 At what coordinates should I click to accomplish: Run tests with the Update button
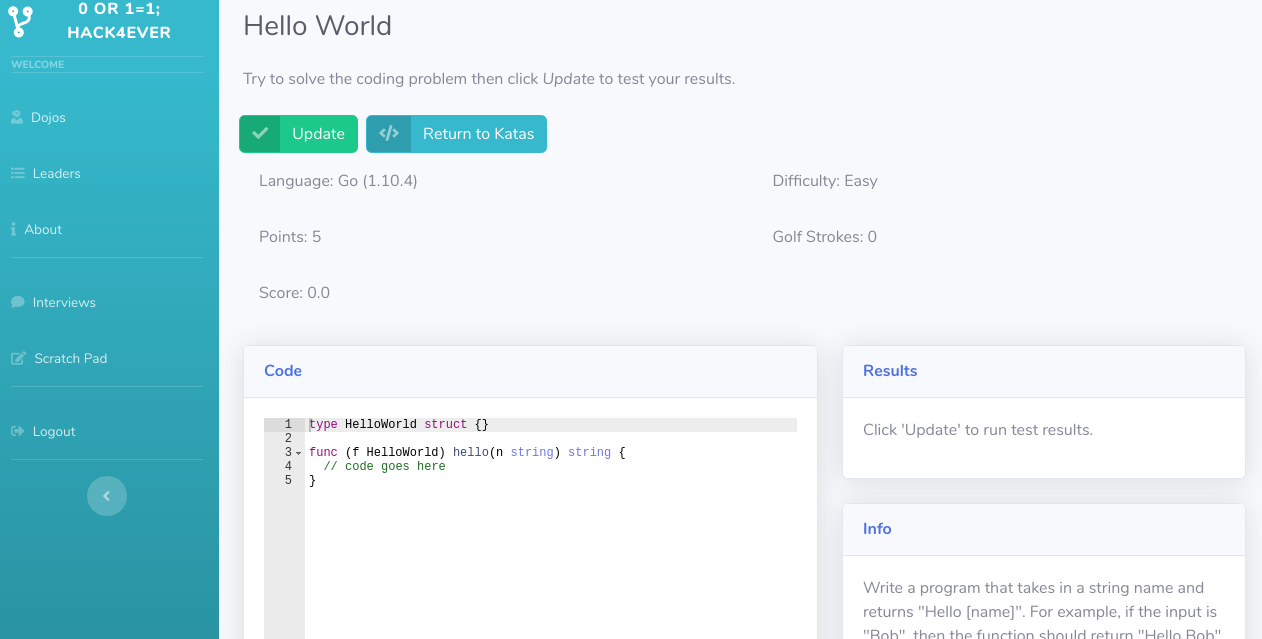(x=298, y=134)
